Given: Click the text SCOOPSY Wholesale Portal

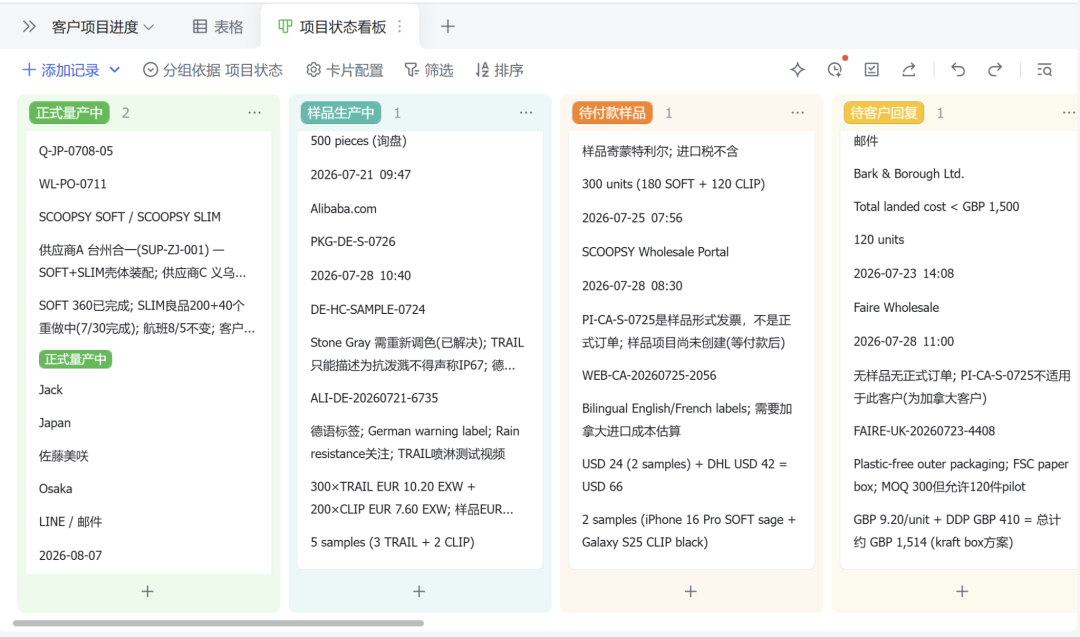Looking at the screenshot, I should [655, 252].
